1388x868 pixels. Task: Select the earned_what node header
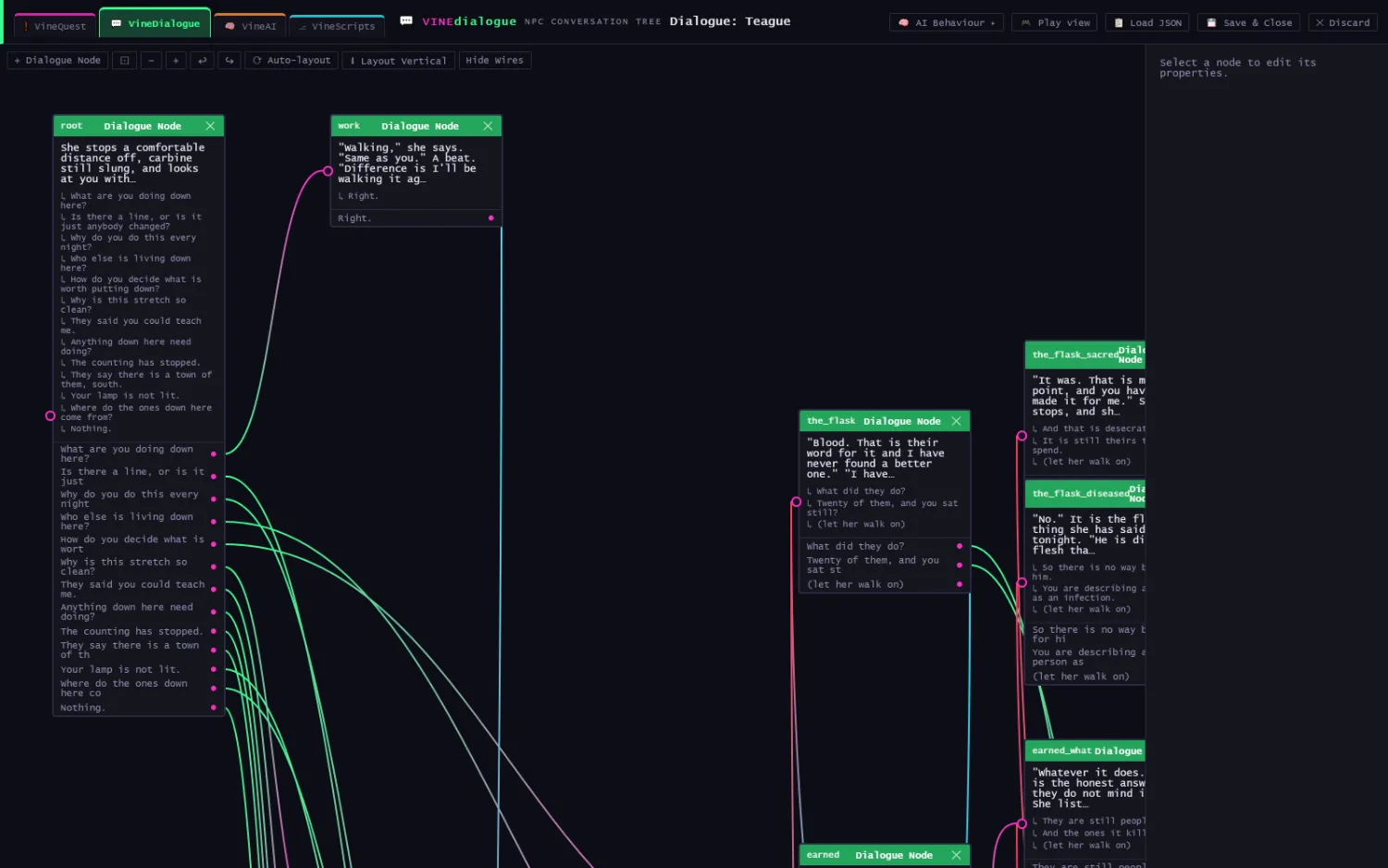pyautogui.click(x=1085, y=750)
